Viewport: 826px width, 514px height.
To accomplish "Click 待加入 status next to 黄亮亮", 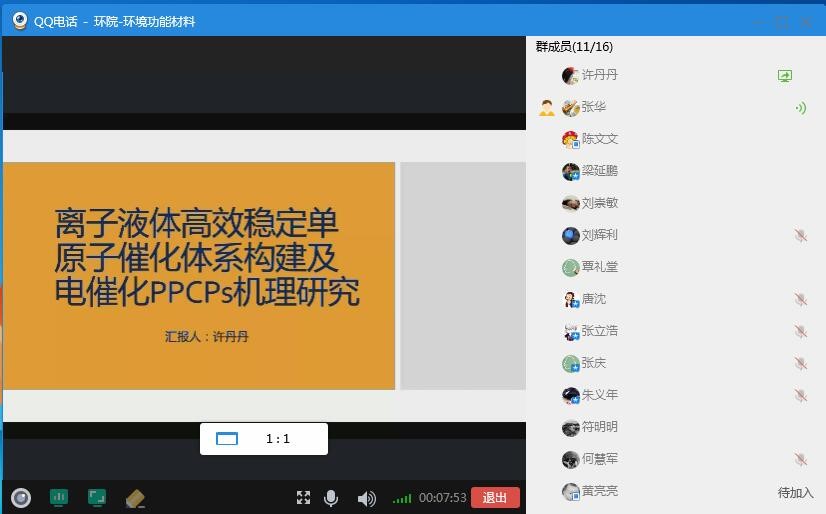I will [795, 492].
